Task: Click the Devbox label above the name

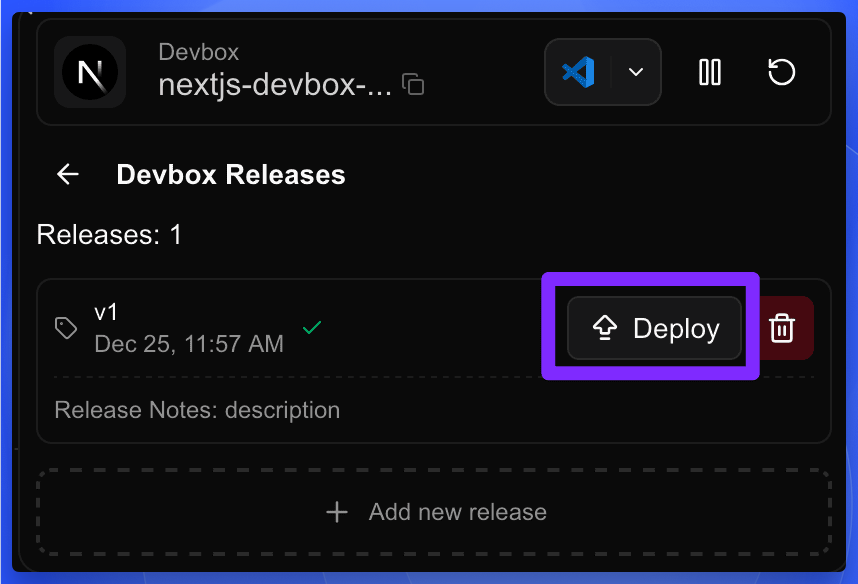Action: click(199, 53)
